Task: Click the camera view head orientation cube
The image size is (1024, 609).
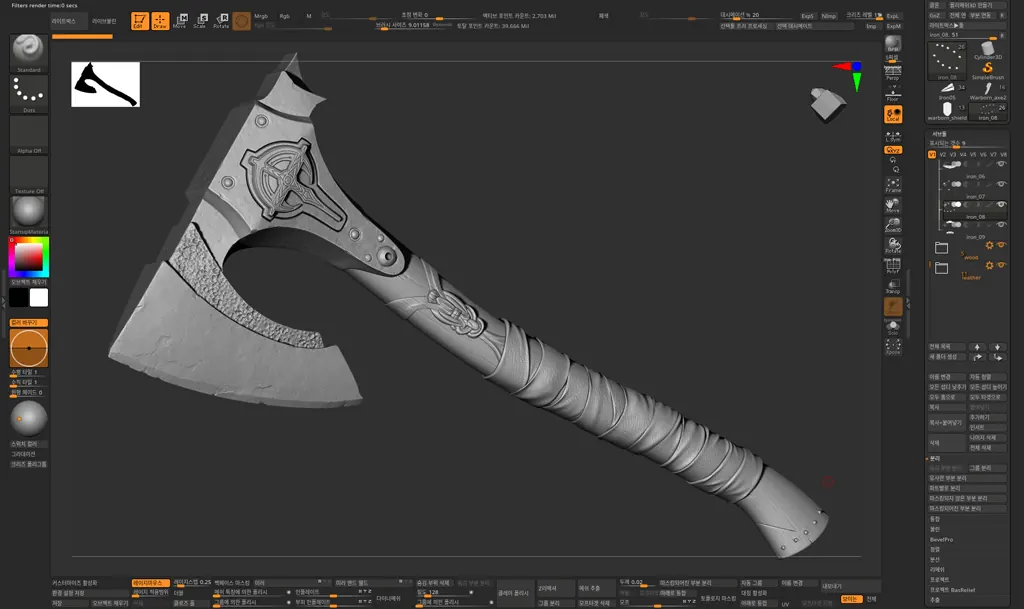Action: tap(827, 104)
